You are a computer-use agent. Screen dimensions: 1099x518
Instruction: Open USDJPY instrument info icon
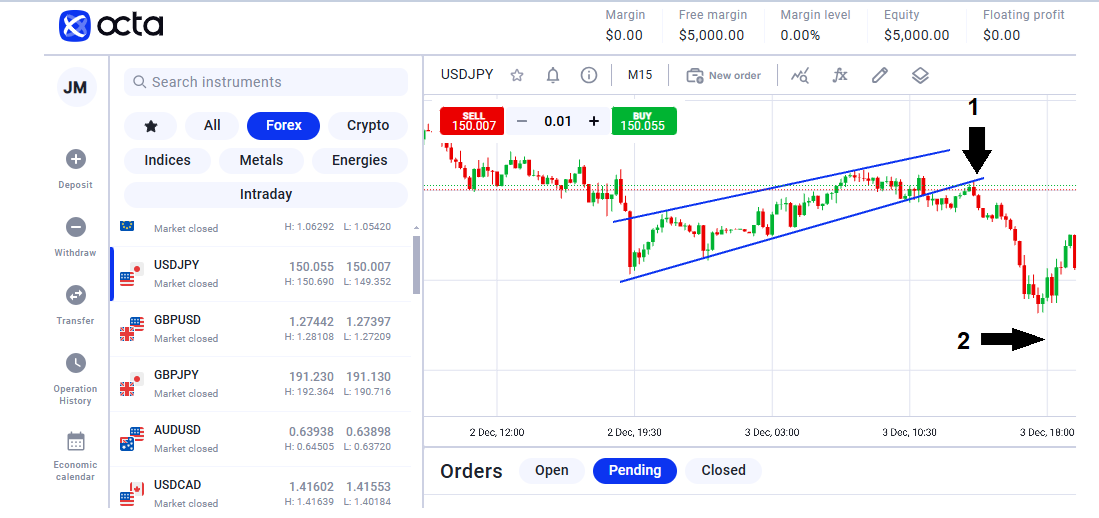click(589, 75)
